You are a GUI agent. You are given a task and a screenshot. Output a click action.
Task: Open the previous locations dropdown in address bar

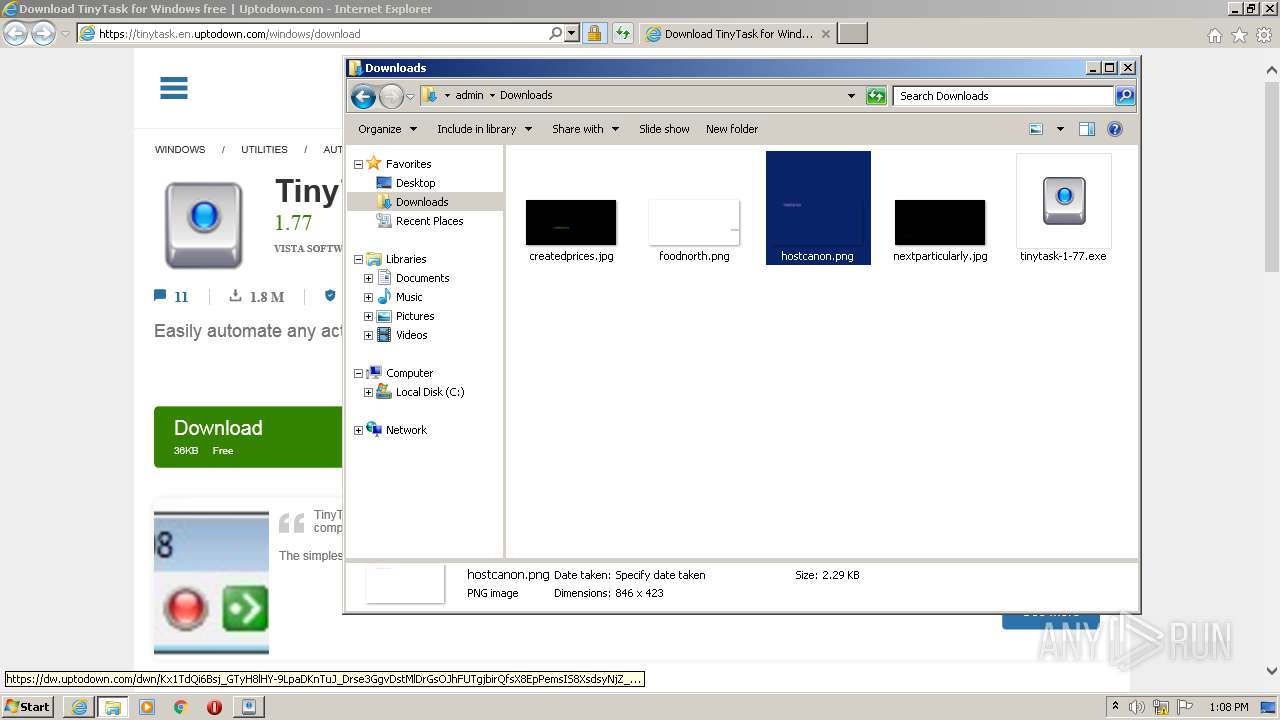click(x=851, y=96)
